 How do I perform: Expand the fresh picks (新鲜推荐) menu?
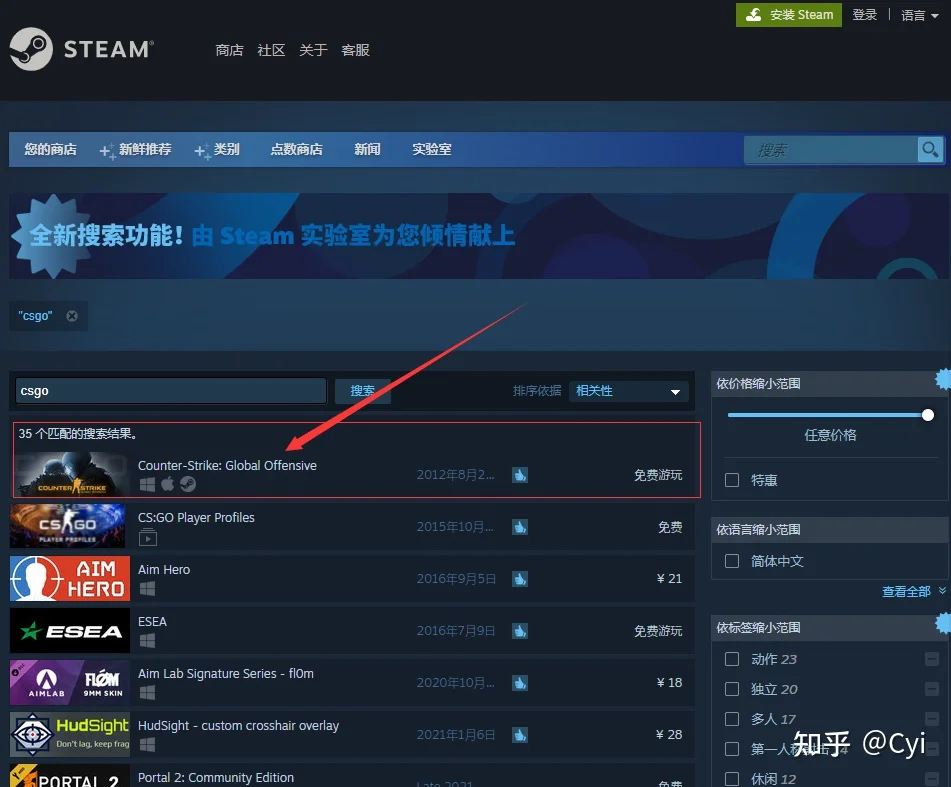point(135,150)
